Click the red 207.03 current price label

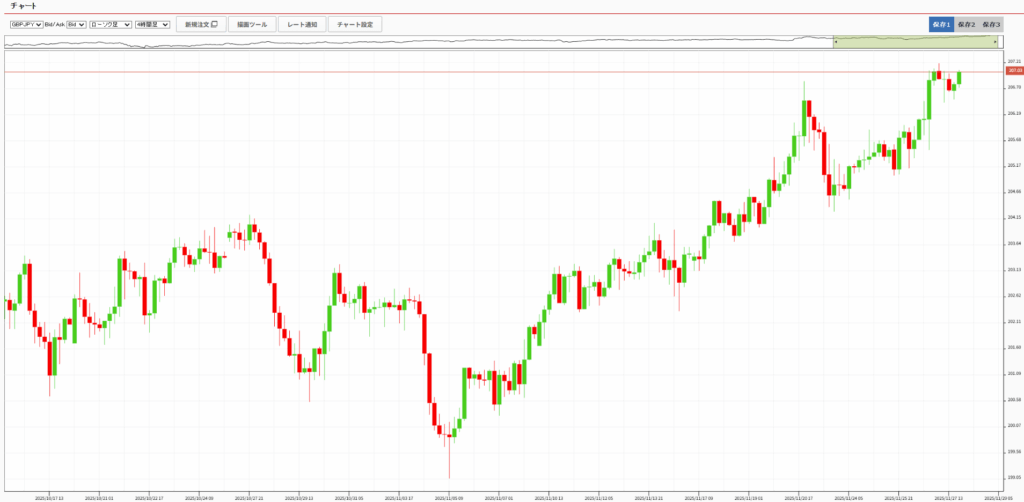coord(1013,72)
